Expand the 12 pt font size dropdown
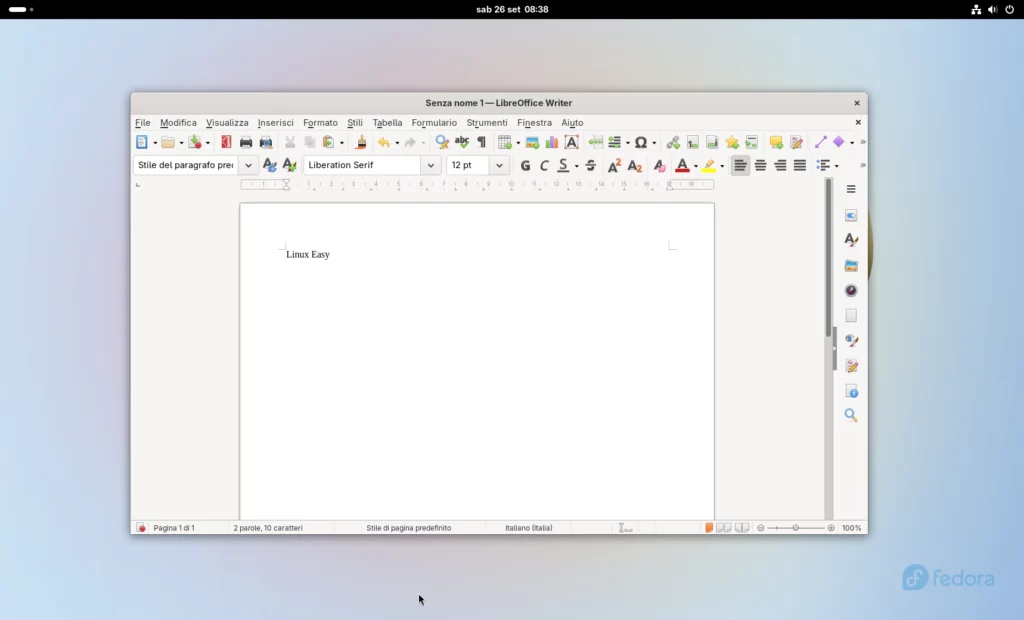This screenshot has height=620, width=1024. (499, 165)
